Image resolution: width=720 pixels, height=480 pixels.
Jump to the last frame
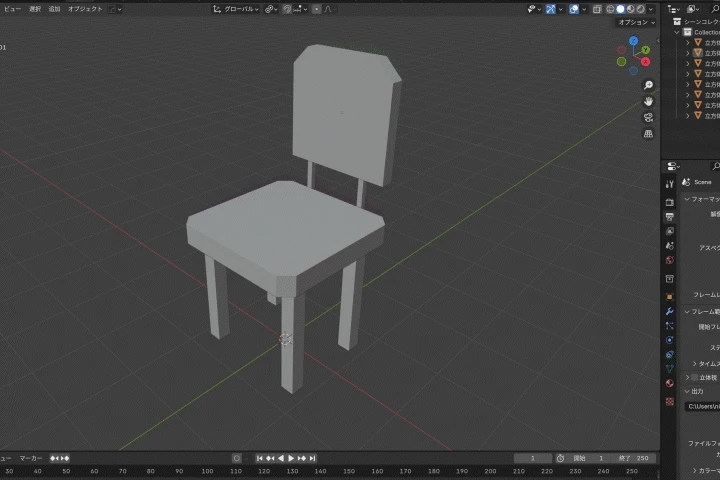pyautogui.click(x=313, y=458)
